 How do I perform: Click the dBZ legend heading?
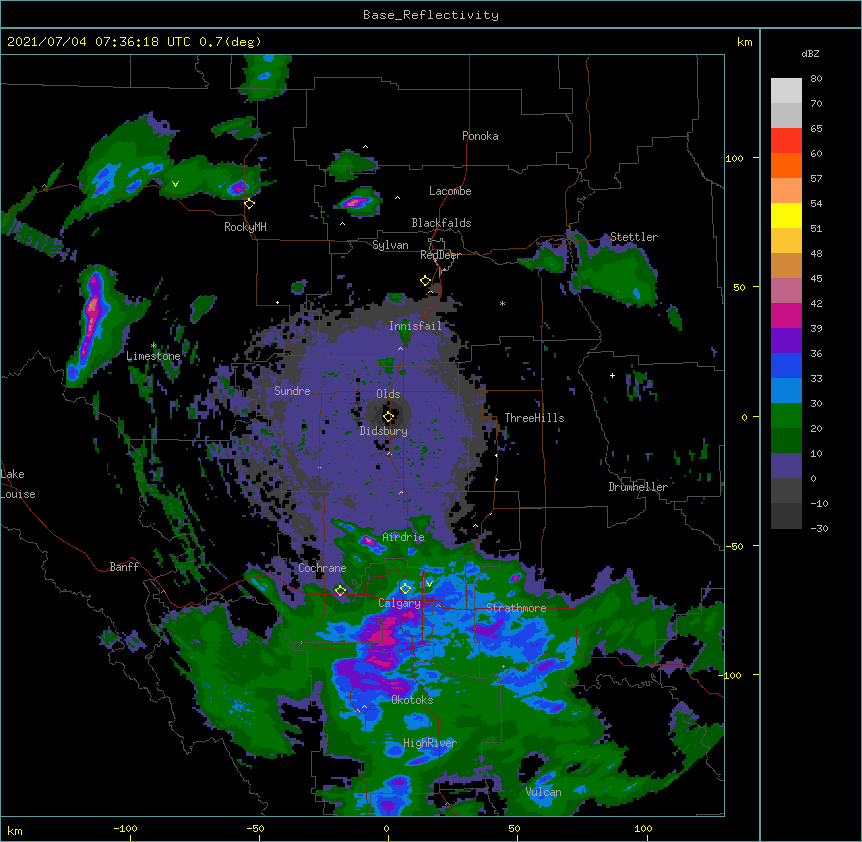[810, 54]
